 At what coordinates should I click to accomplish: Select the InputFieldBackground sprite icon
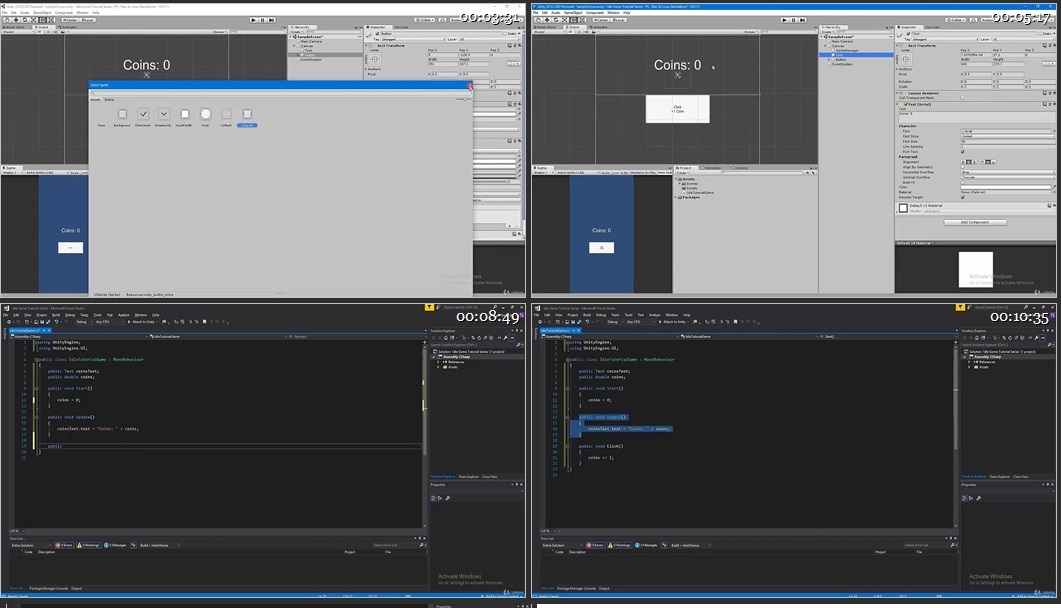pyautogui.click(x=184, y=115)
